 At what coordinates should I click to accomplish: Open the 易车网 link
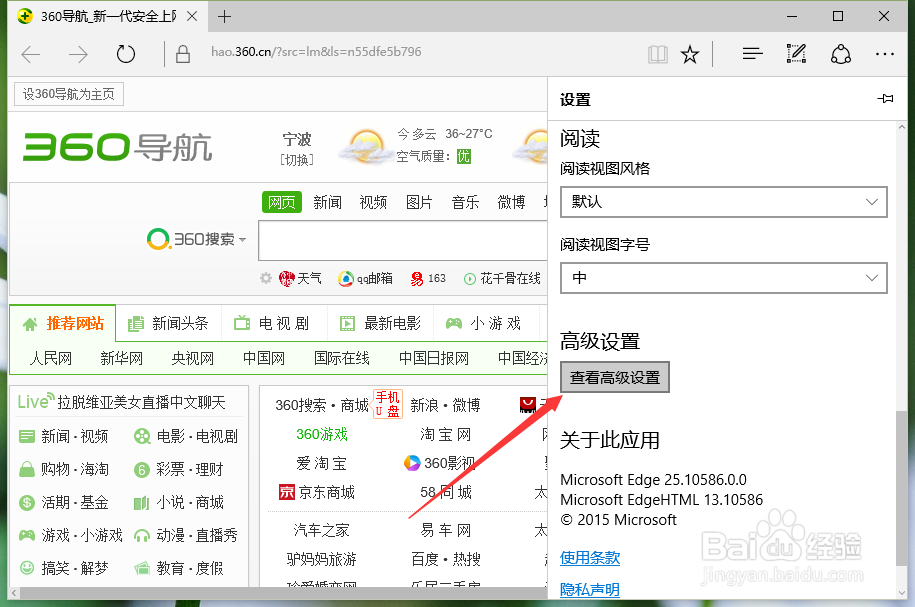[445, 530]
